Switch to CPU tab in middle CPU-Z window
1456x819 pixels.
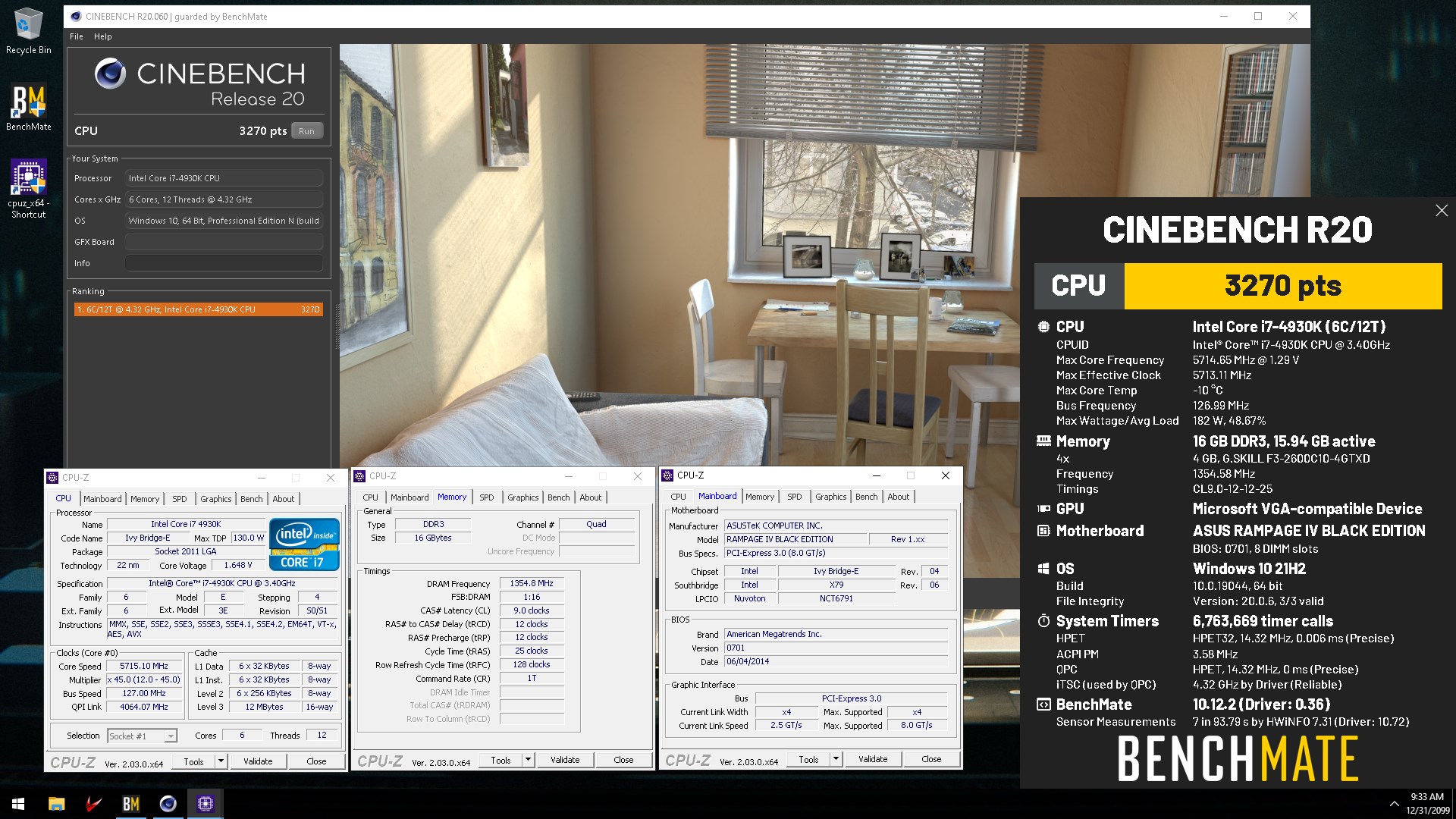[371, 497]
